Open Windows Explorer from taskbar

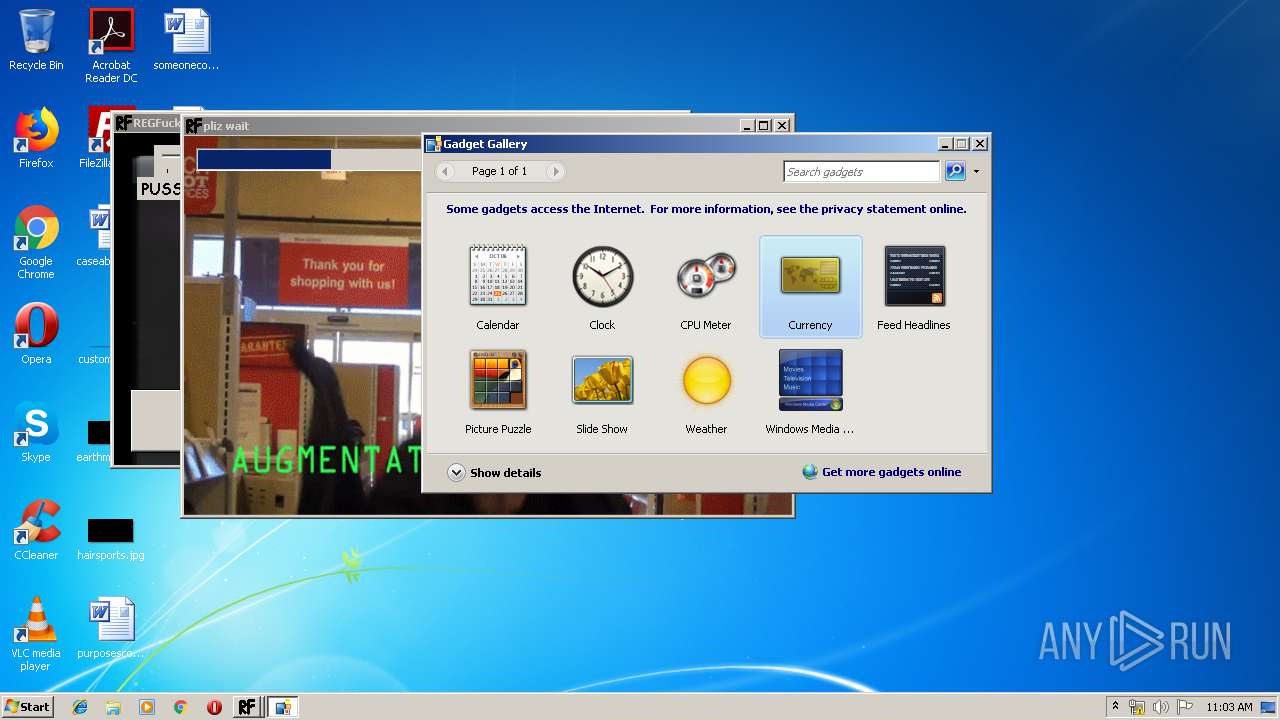click(x=113, y=707)
